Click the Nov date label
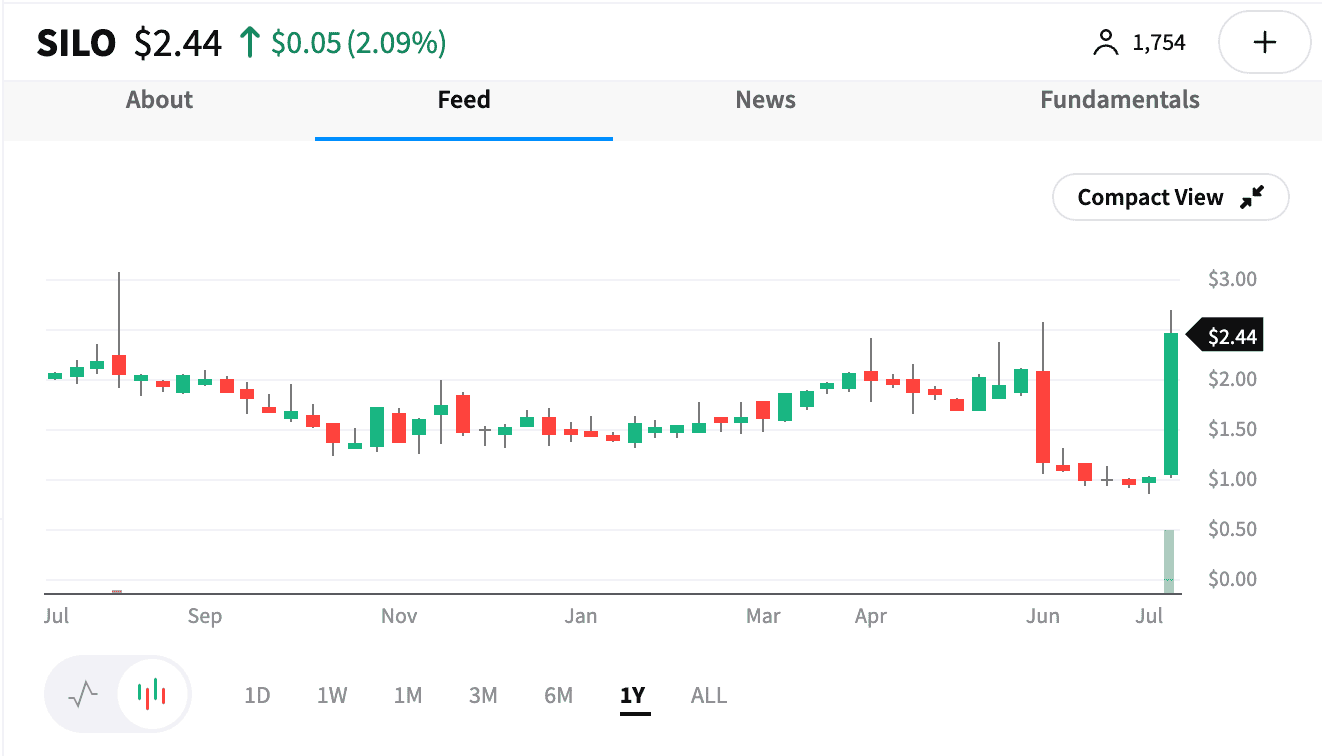The height and width of the screenshot is (756, 1322). (399, 616)
